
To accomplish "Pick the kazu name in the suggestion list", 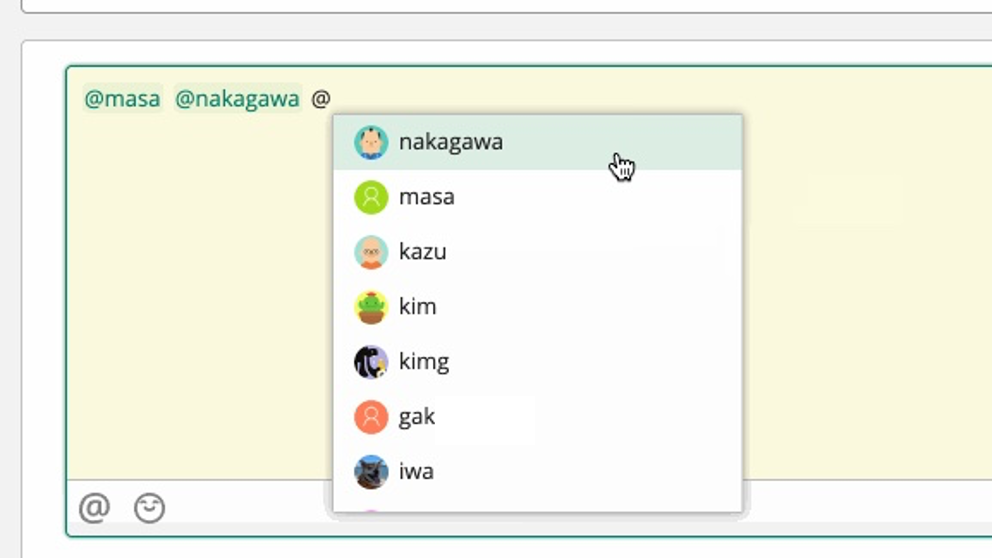I will [422, 252].
